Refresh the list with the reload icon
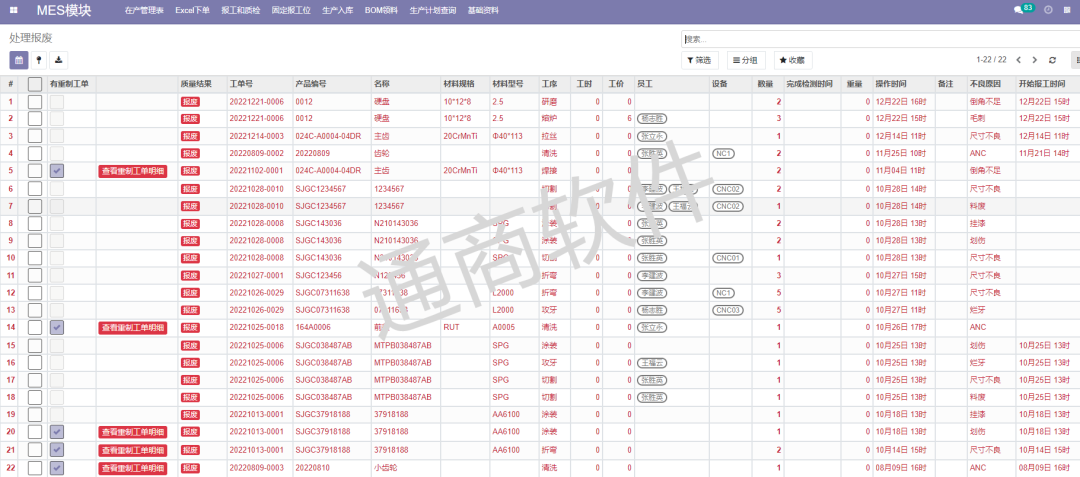 coord(1053,60)
